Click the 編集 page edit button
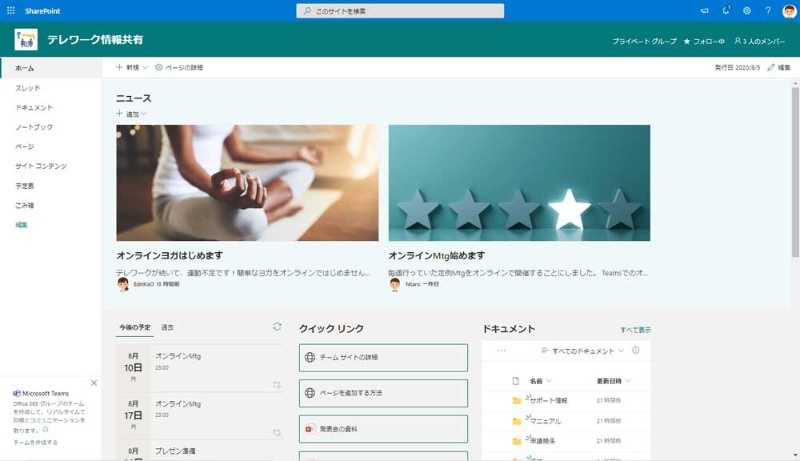The image size is (800, 461). [779, 67]
